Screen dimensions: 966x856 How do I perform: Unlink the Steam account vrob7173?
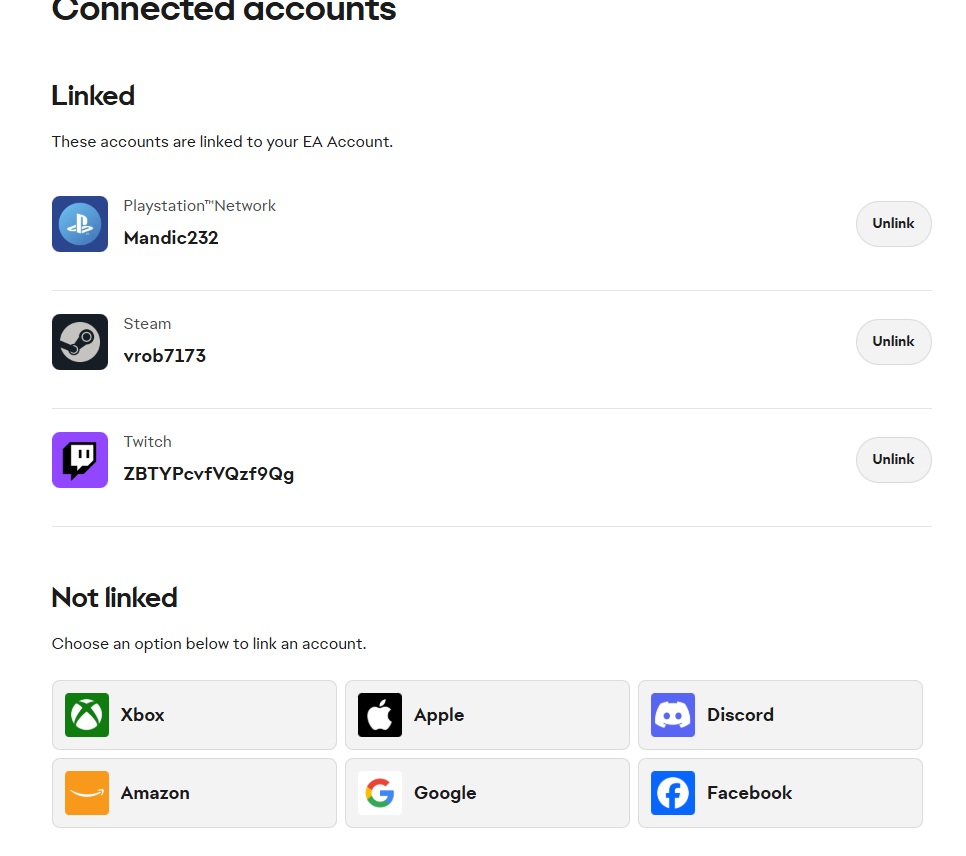coord(893,342)
